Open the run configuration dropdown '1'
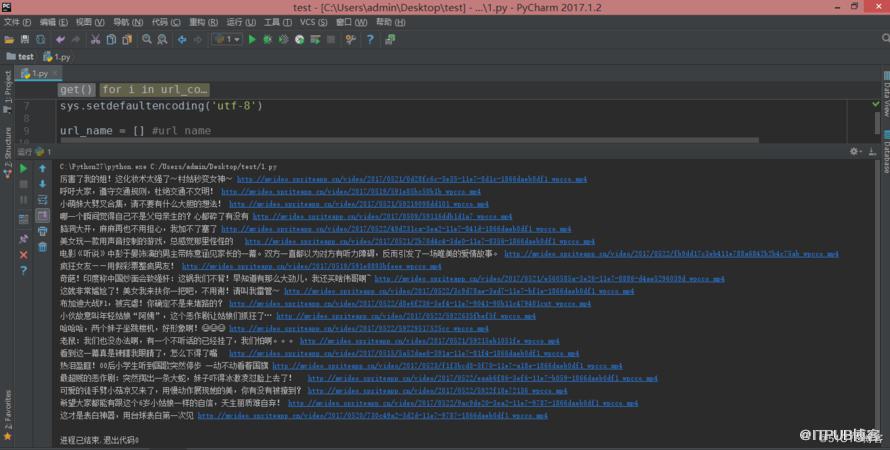This screenshot has width=890, height=450. pyautogui.click(x=227, y=39)
